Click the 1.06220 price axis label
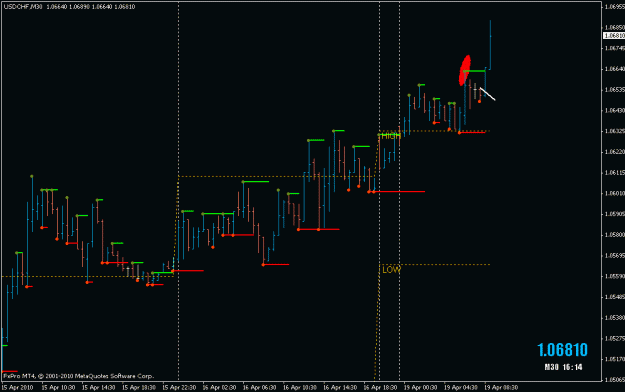 point(615,152)
